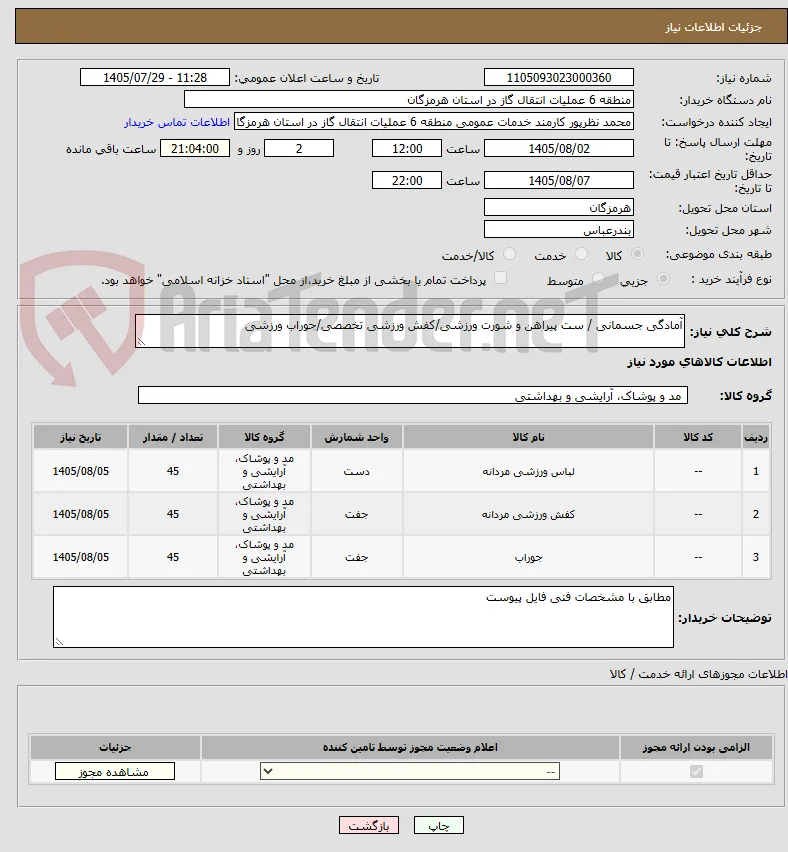Click the ردیف column header

pyautogui.click(x=756, y=437)
